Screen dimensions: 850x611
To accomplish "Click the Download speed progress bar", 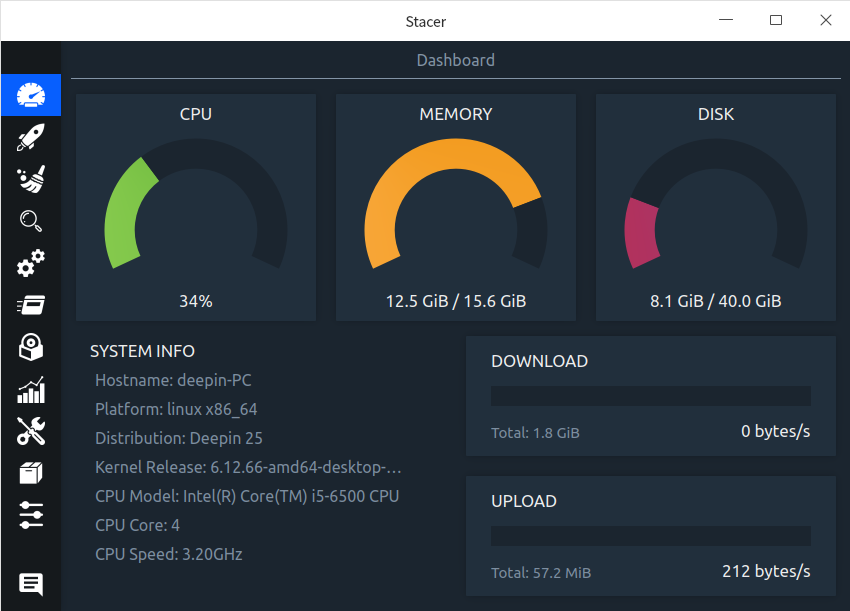I will click(650, 396).
